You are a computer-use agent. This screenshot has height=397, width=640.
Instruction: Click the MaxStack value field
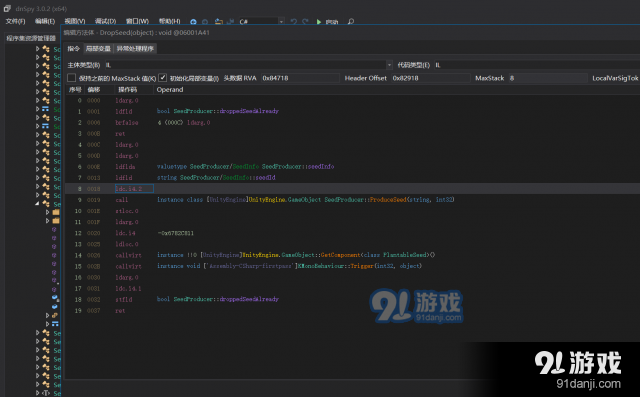click(548, 78)
